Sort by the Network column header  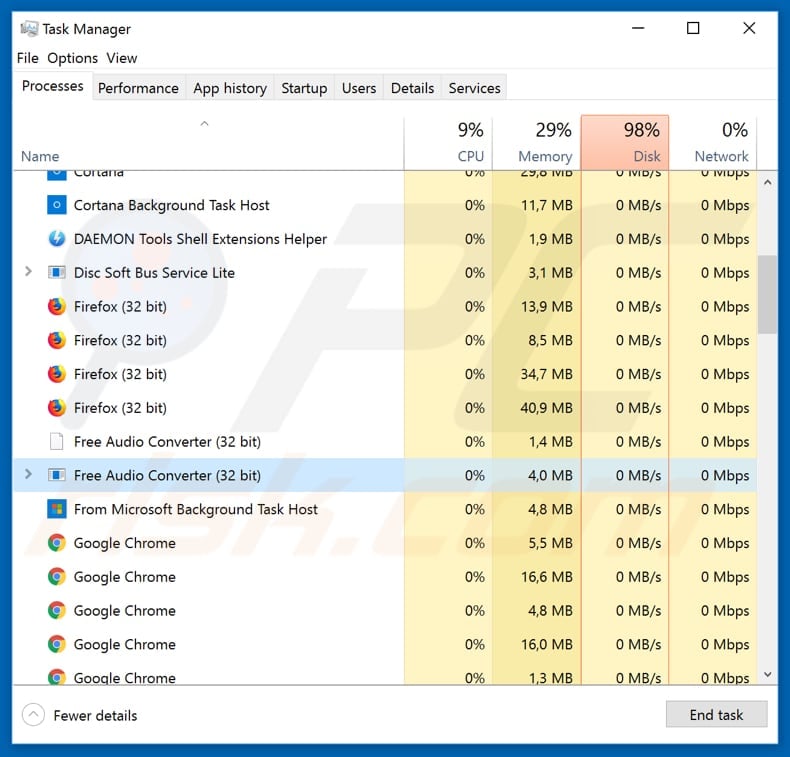(713, 144)
